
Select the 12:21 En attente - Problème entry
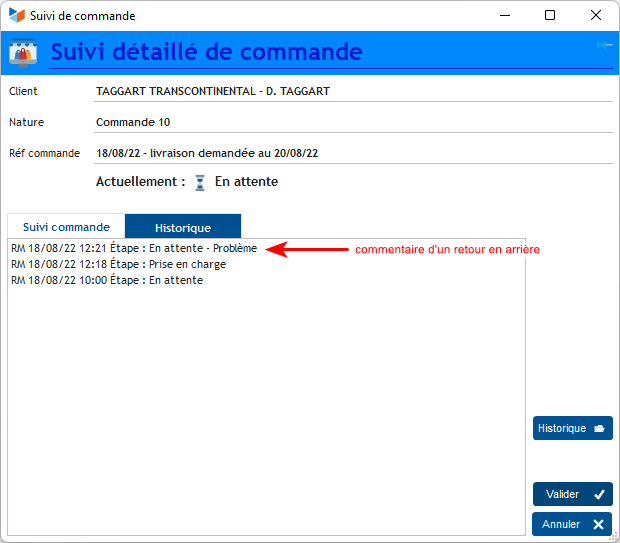[x=134, y=248]
